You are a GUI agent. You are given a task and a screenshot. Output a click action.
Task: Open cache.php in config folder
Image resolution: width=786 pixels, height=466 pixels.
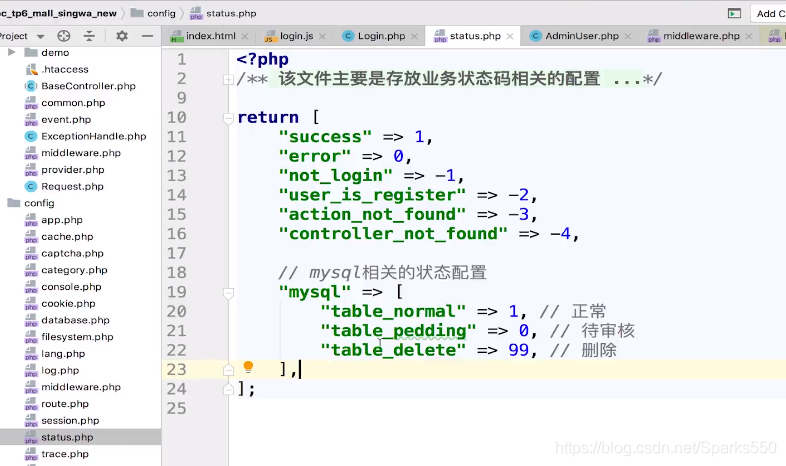[x=67, y=237]
